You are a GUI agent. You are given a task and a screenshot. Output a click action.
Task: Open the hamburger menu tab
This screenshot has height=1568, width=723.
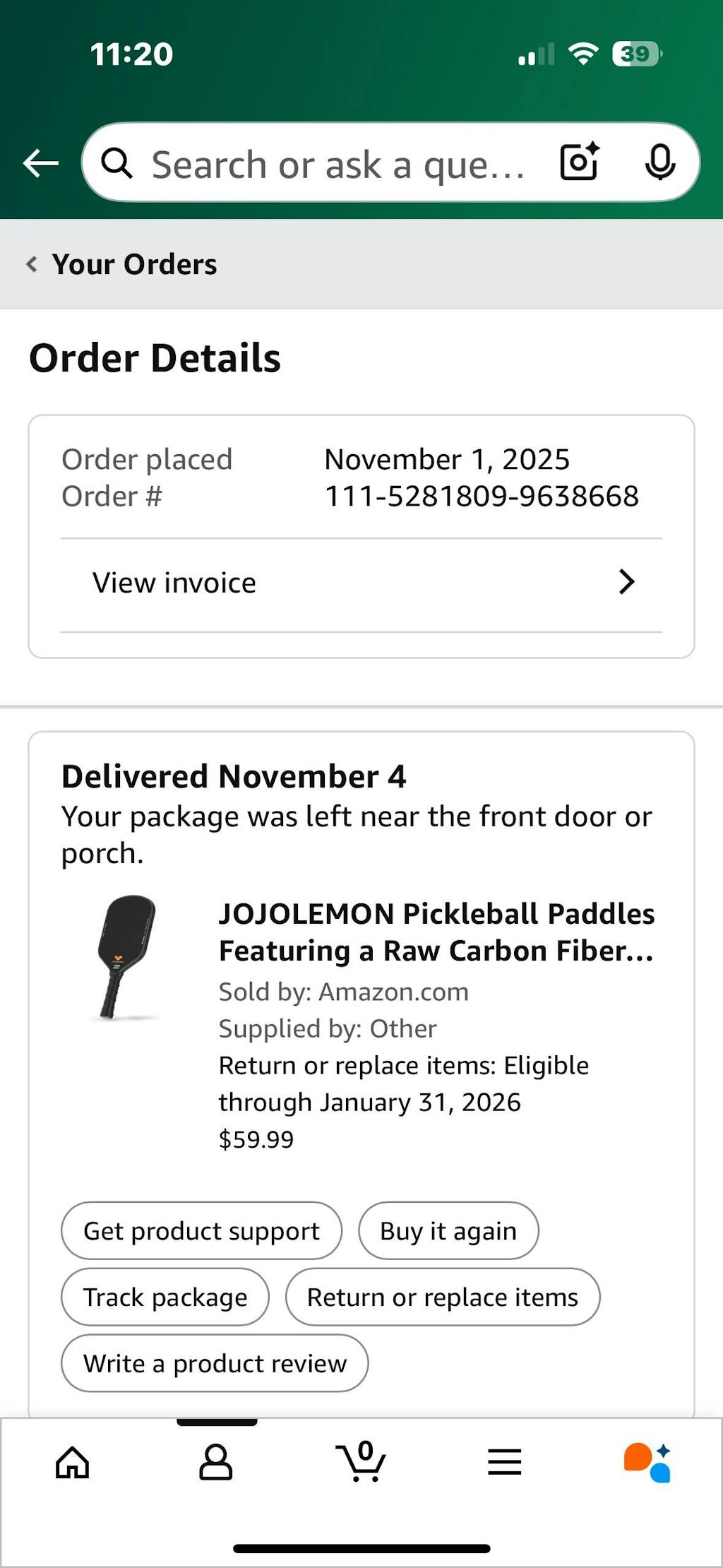point(504,1462)
